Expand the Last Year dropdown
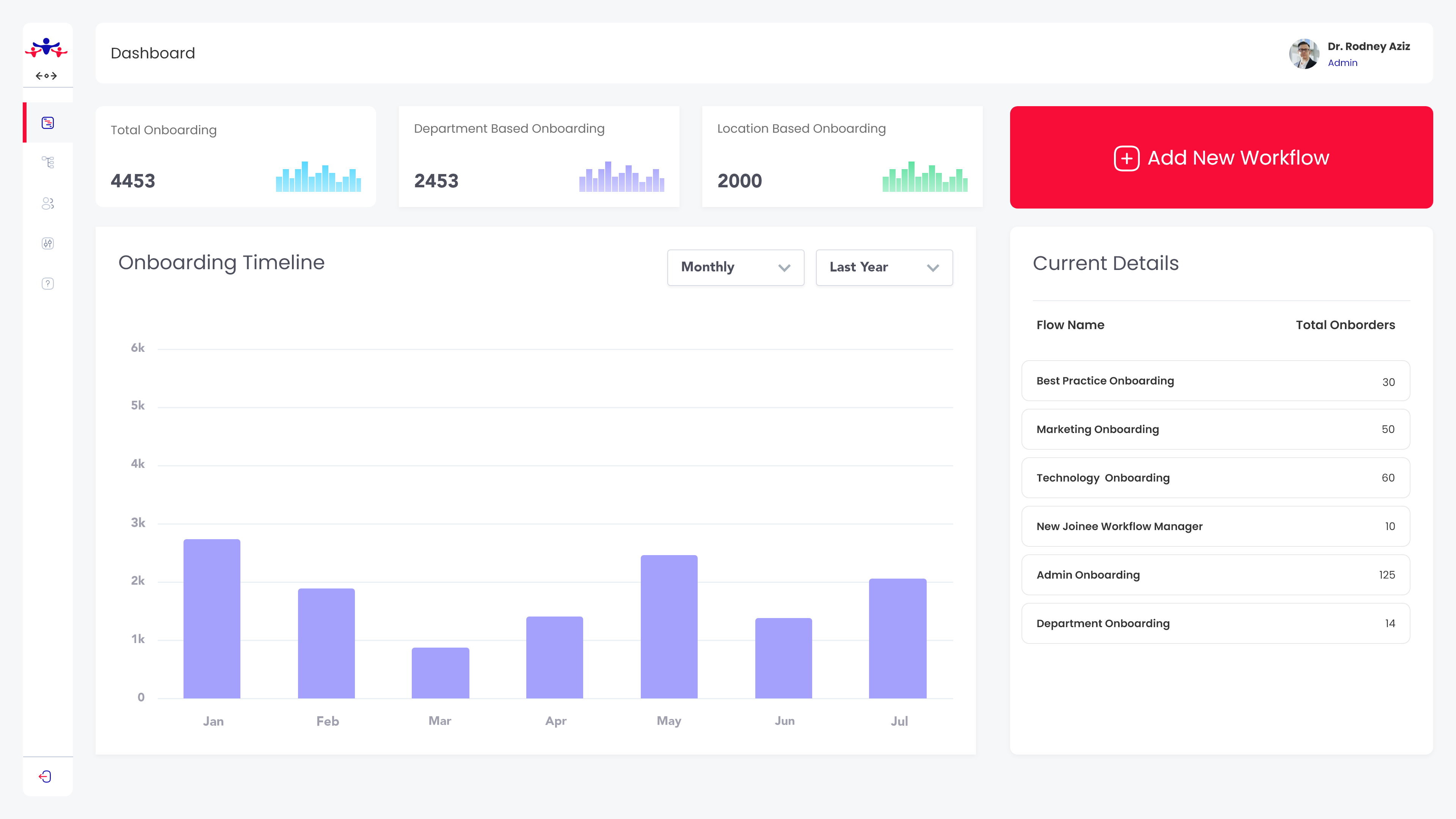This screenshot has height=819, width=1456. pos(884,267)
